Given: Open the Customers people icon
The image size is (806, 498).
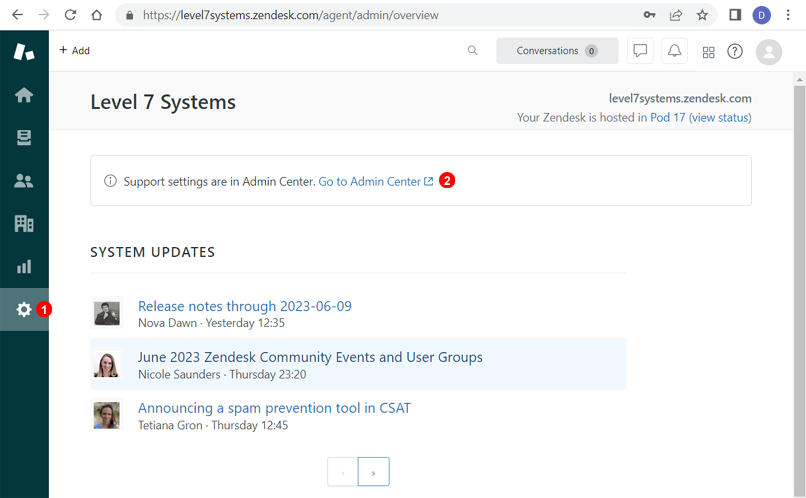Looking at the screenshot, I should 24,180.
